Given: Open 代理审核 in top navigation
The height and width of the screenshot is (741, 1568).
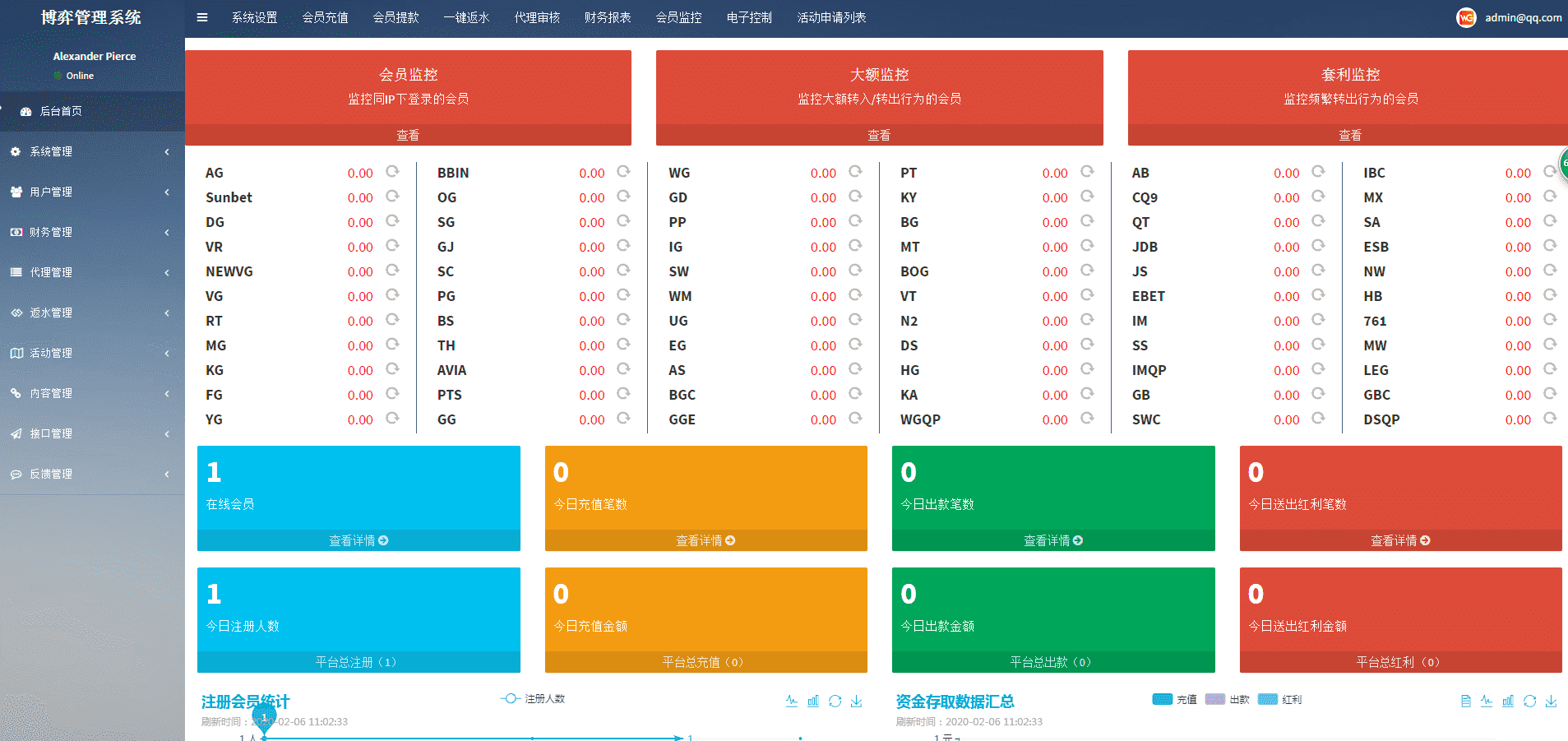Looking at the screenshot, I should pos(537,17).
